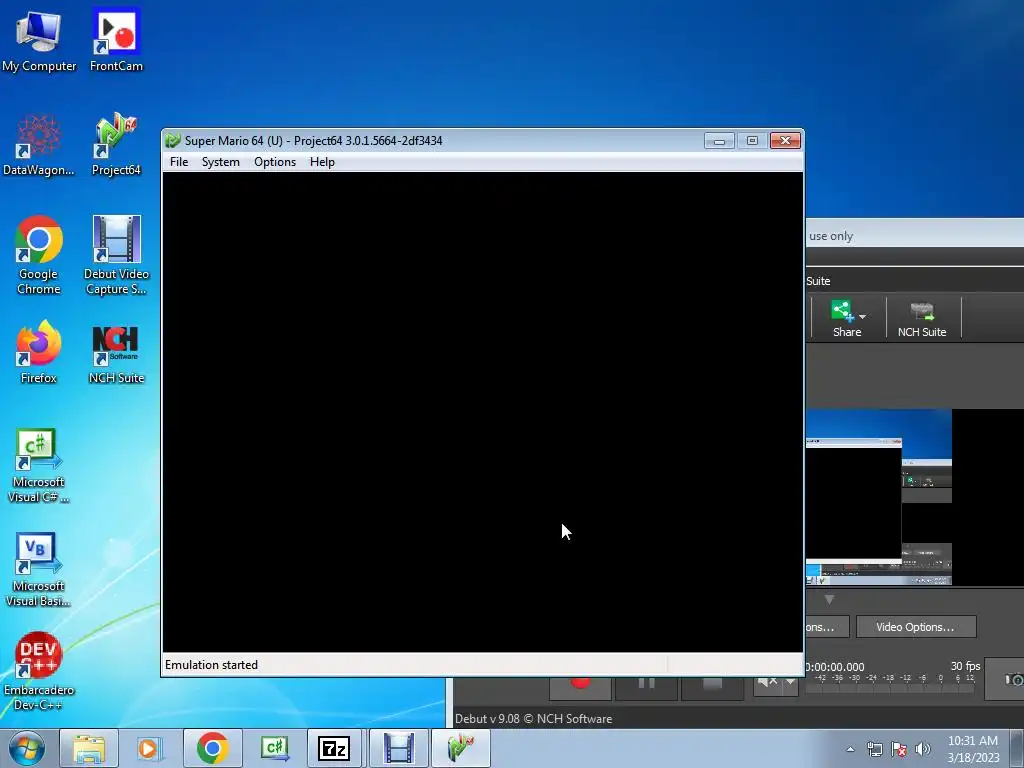Open Chrome from the taskbar
Viewport: 1024px width, 768px height.
[212, 748]
